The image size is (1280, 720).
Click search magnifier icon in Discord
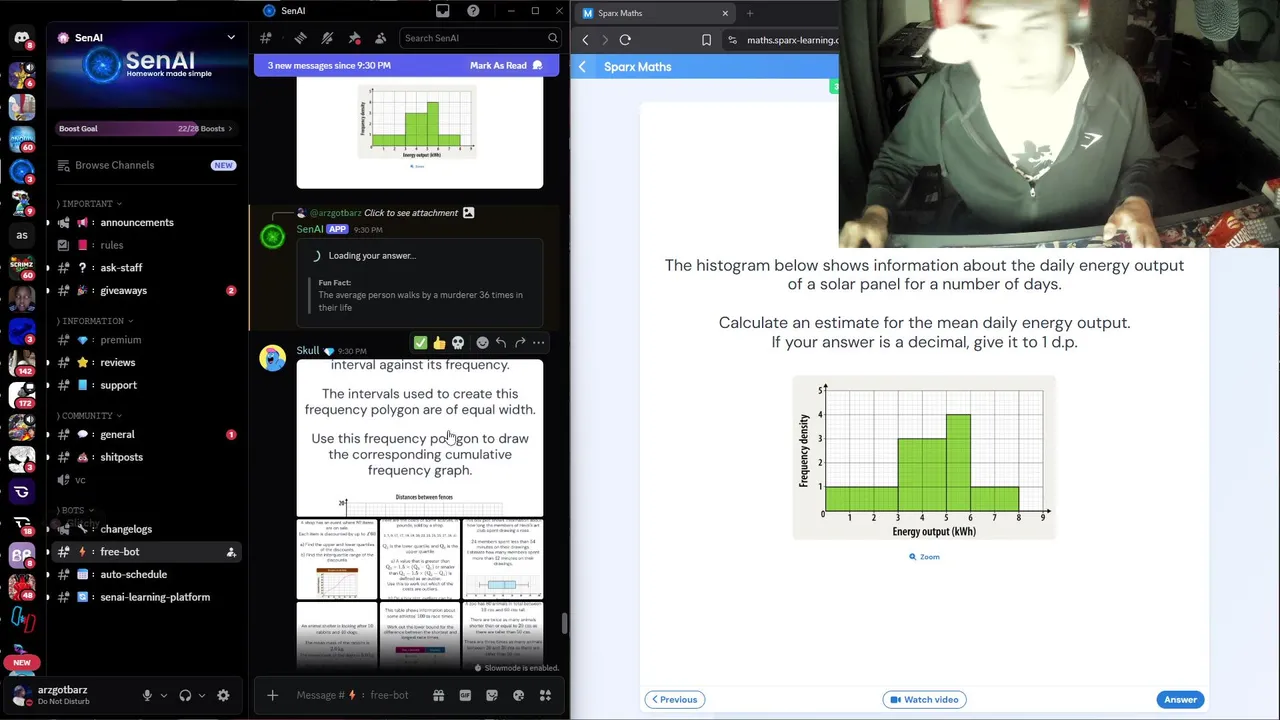coord(552,38)
